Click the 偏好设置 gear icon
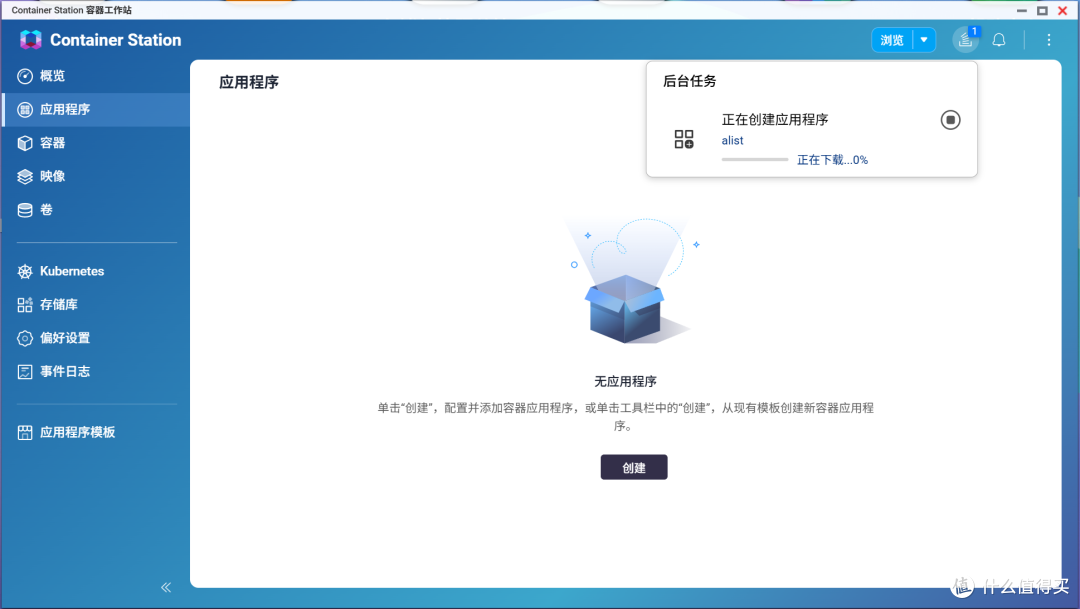 pyautogui.click(x=25, y=338)
